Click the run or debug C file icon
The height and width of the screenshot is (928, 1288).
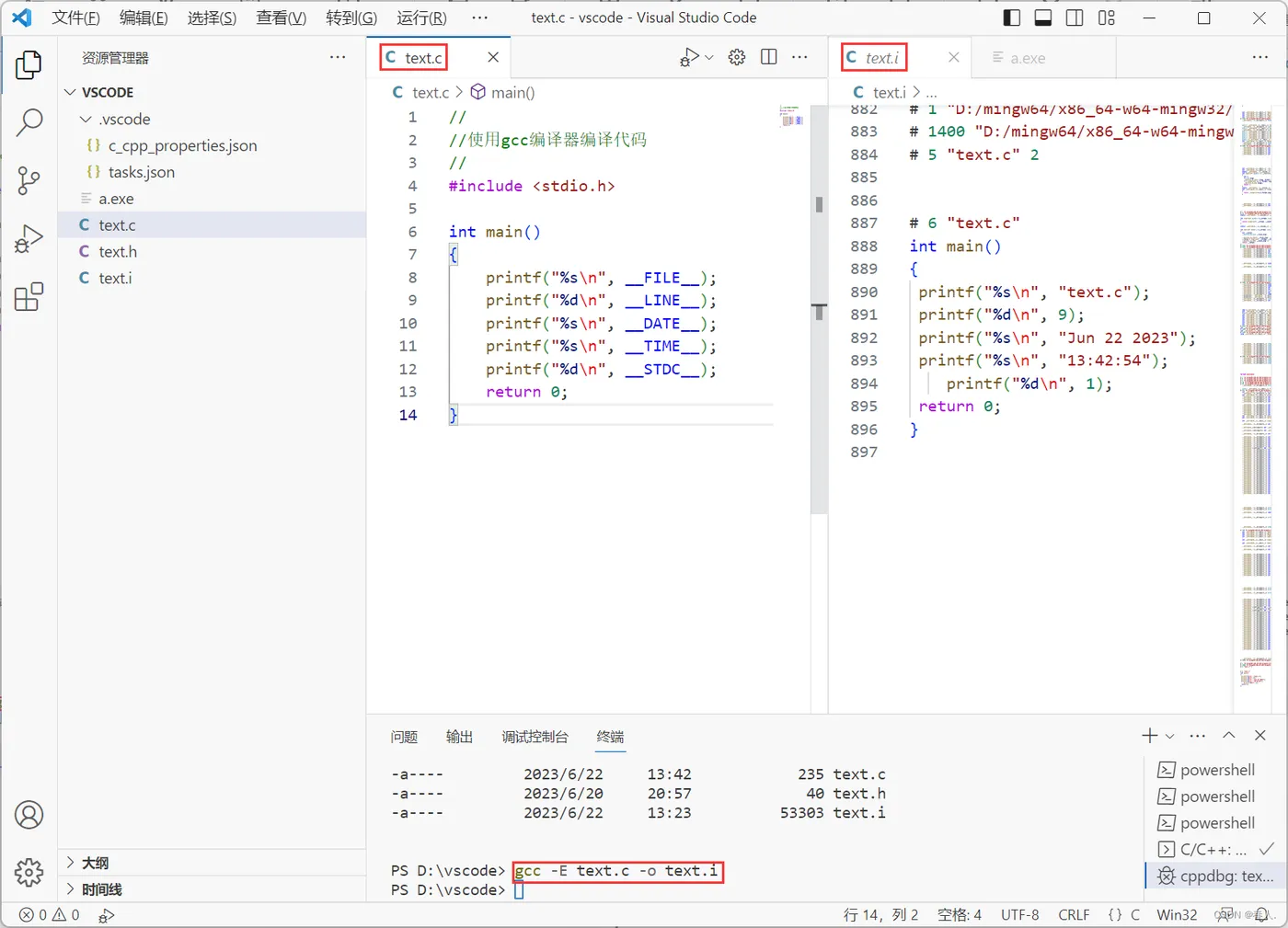(x=689, y=57)
